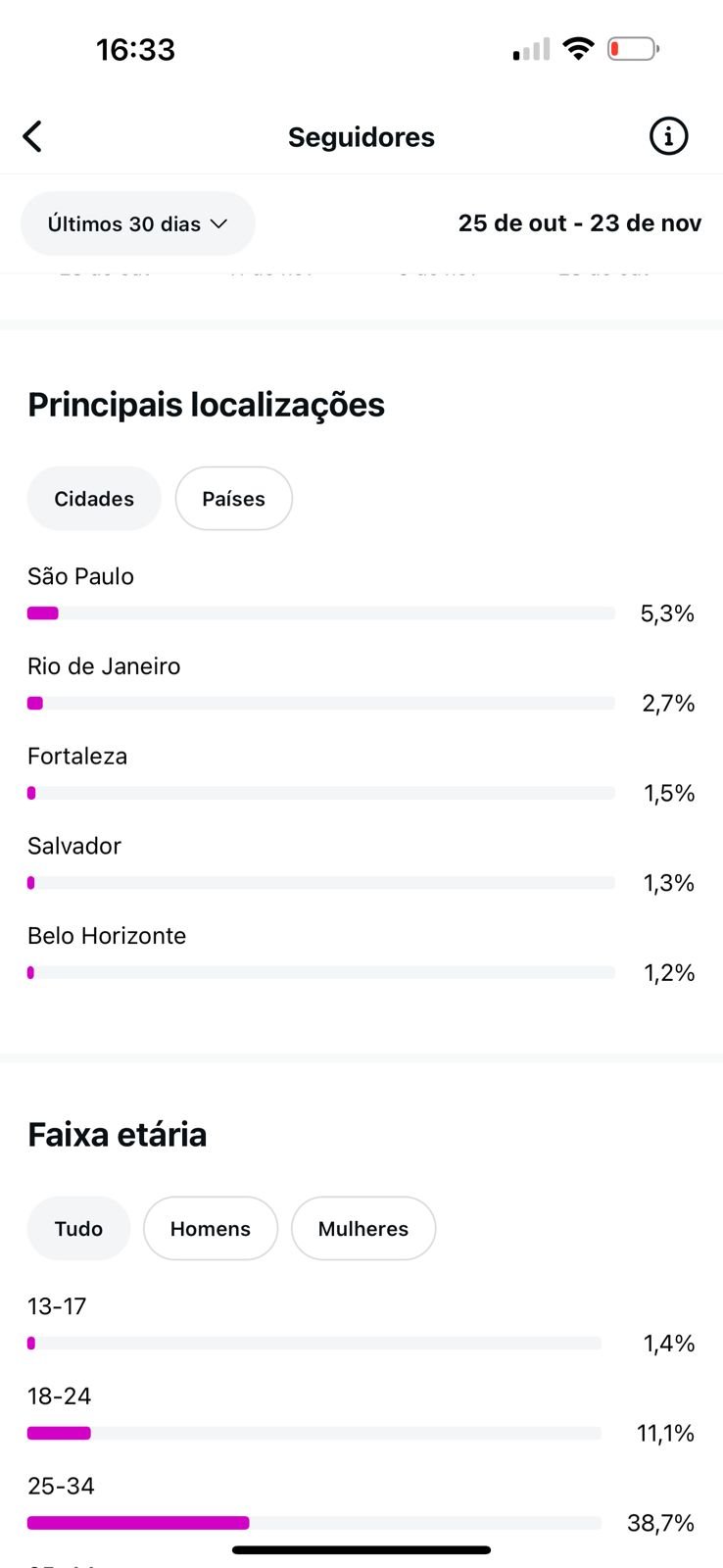Screen dimensions: 723x1568
Task: Tap the Belo Horizonte location bar
Action: point(320,973)
